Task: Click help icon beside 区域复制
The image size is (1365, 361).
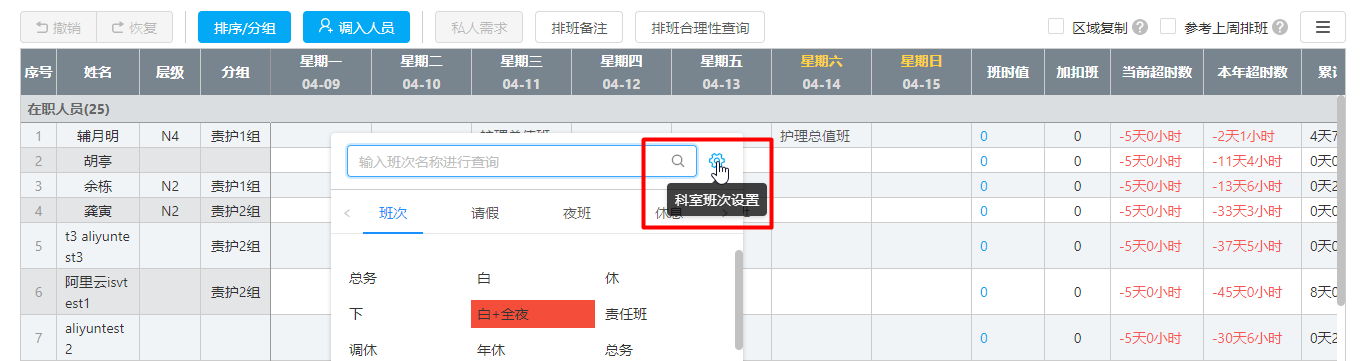Action: coord(1140,28)
